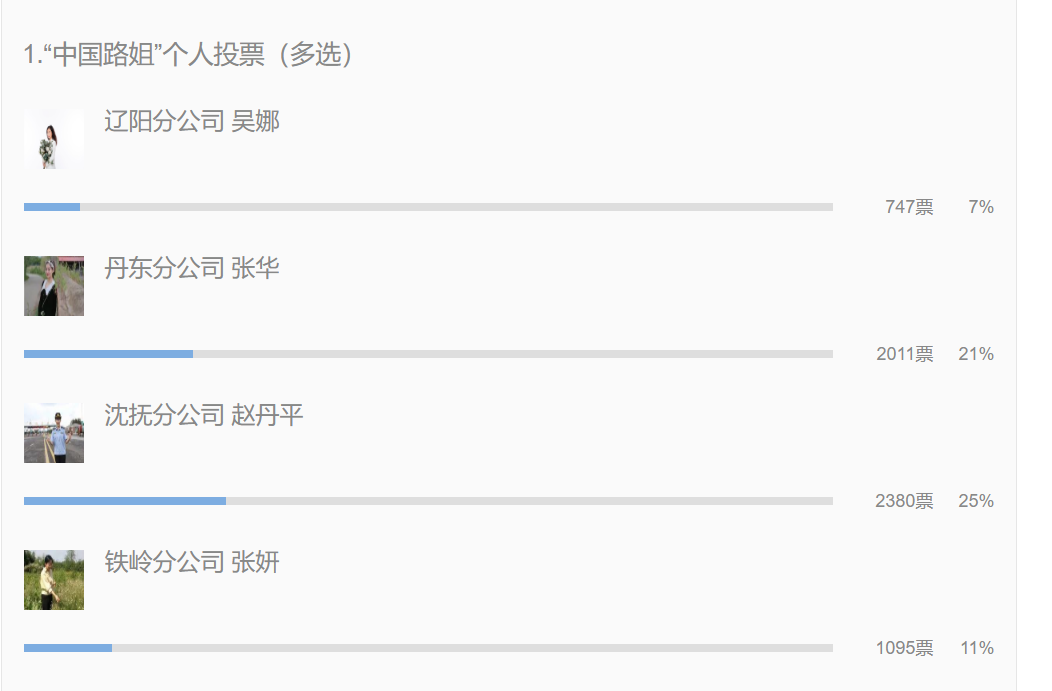Click the photo of 丹东分公司 张华

[x=54, y=286]
